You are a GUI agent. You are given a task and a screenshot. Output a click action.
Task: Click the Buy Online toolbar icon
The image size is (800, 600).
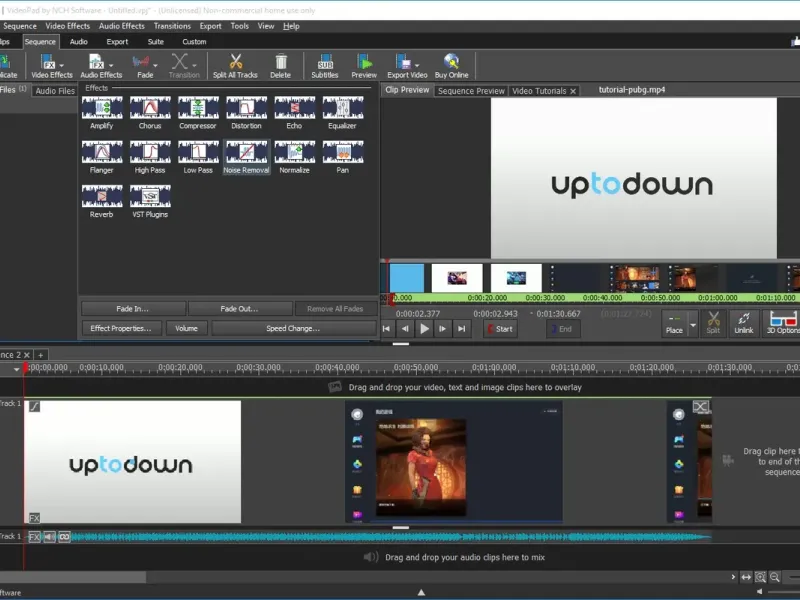tap(452, 62)
